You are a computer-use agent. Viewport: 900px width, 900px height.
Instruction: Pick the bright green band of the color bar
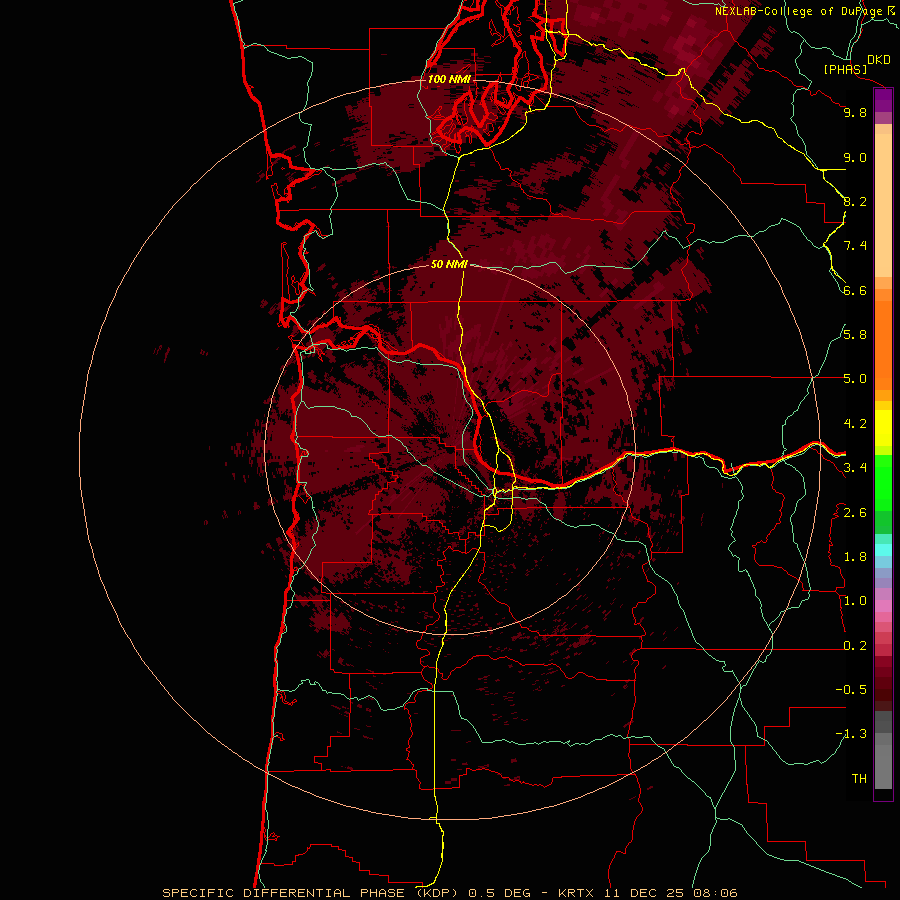(x=883, y=483)
